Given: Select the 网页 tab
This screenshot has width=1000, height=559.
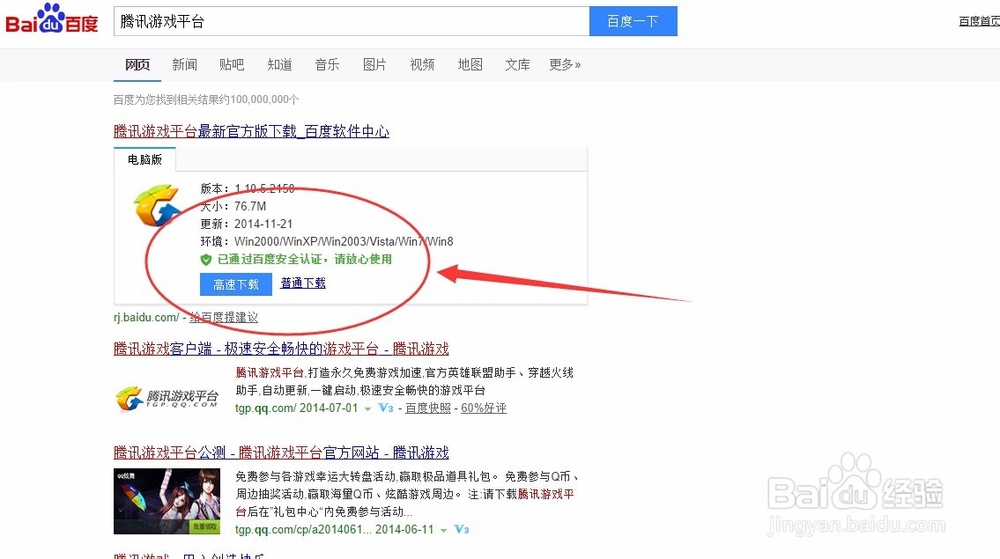Looking at the screenshot, I should (x=137, y=64).
